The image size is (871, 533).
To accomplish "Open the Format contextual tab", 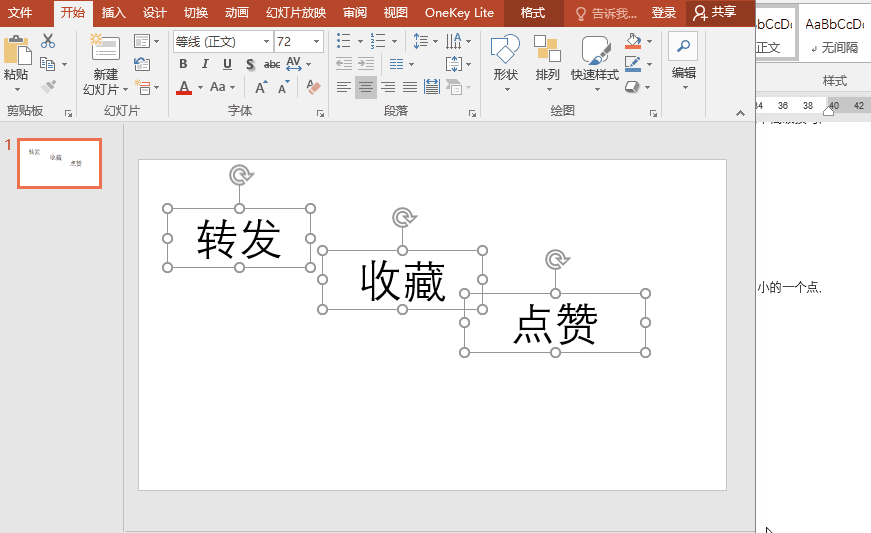I will [533, 13].
